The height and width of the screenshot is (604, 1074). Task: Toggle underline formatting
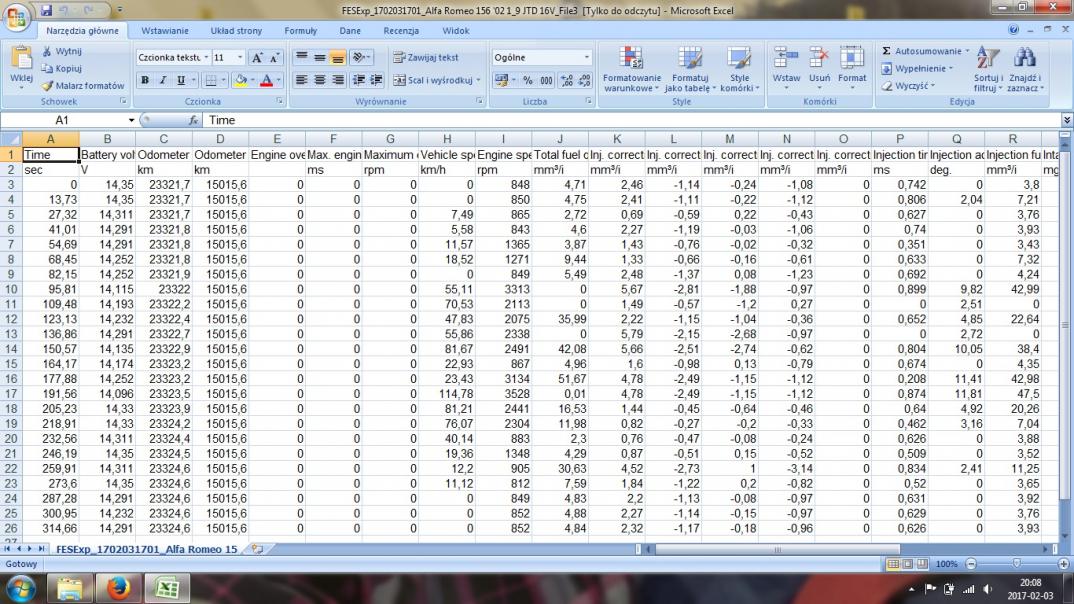click(x=181, y=80)
